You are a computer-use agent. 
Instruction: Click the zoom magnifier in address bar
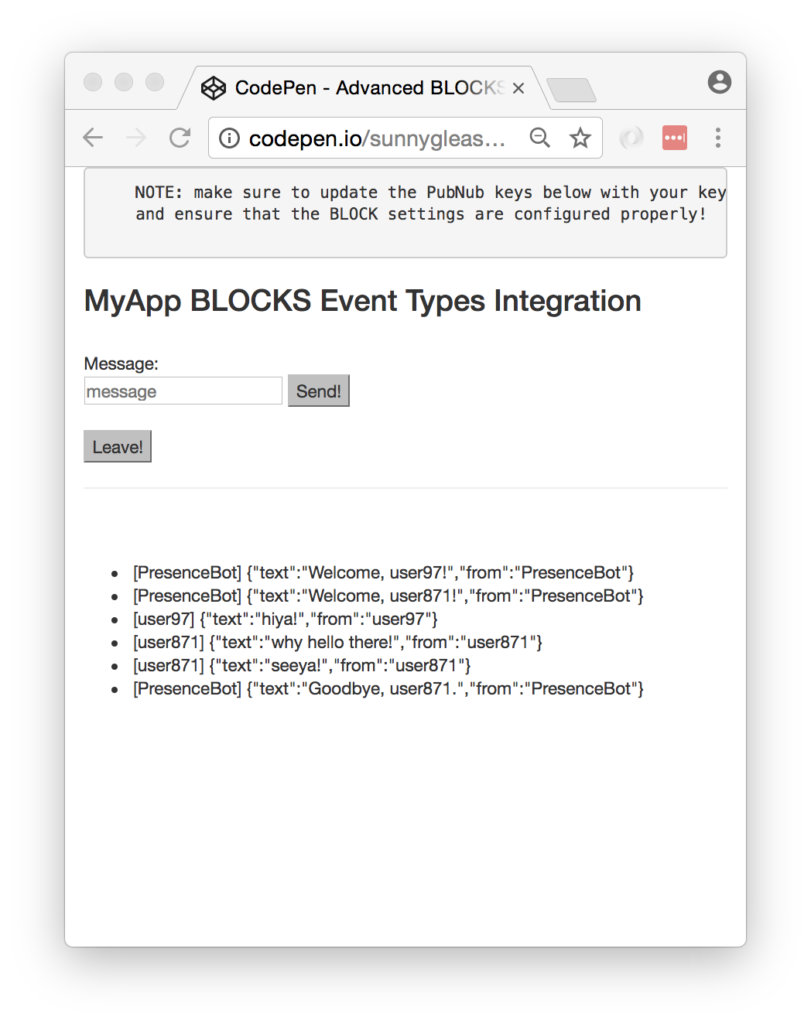coord(540,138)
